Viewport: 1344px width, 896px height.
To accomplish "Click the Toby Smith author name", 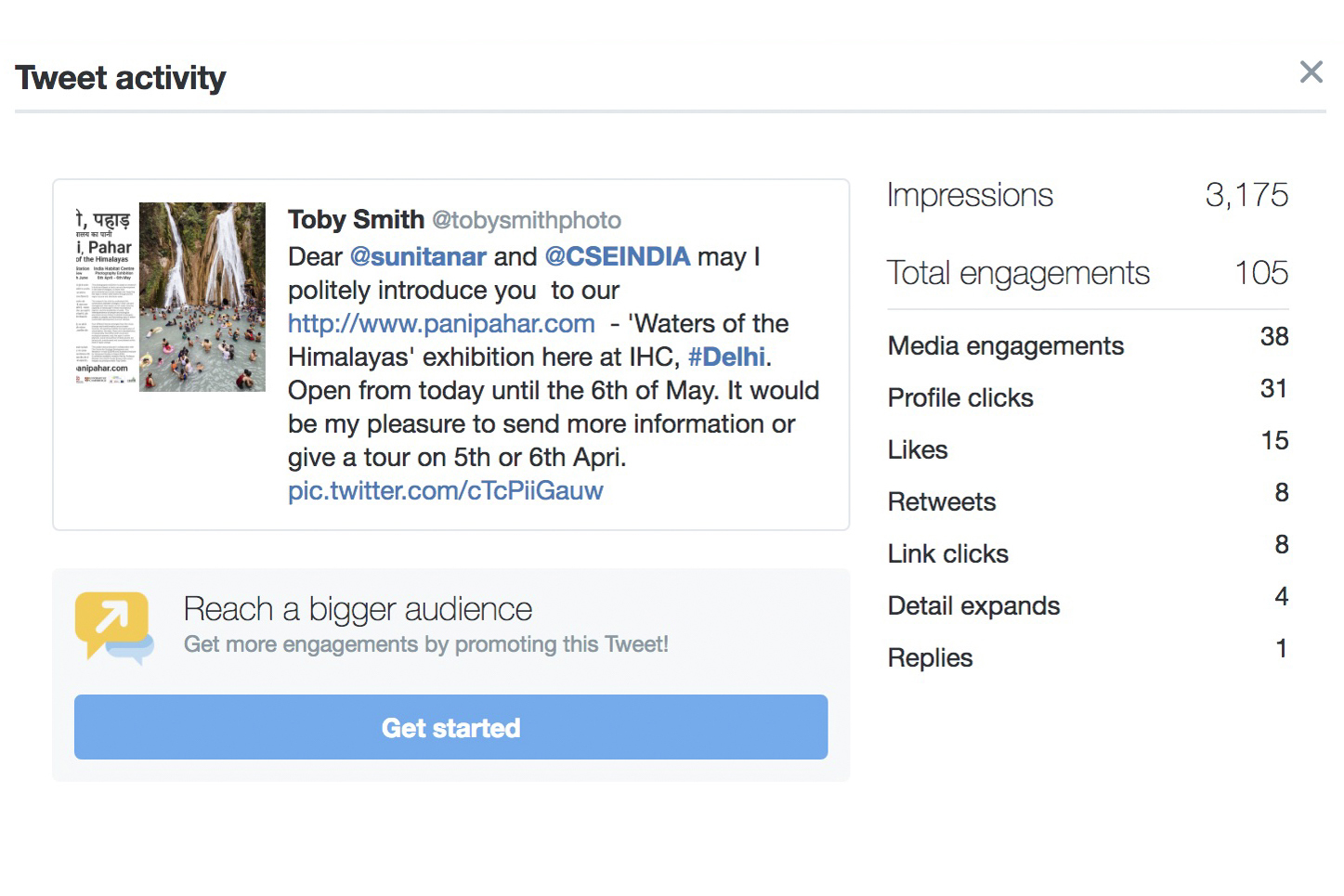I will click(356, 219).
